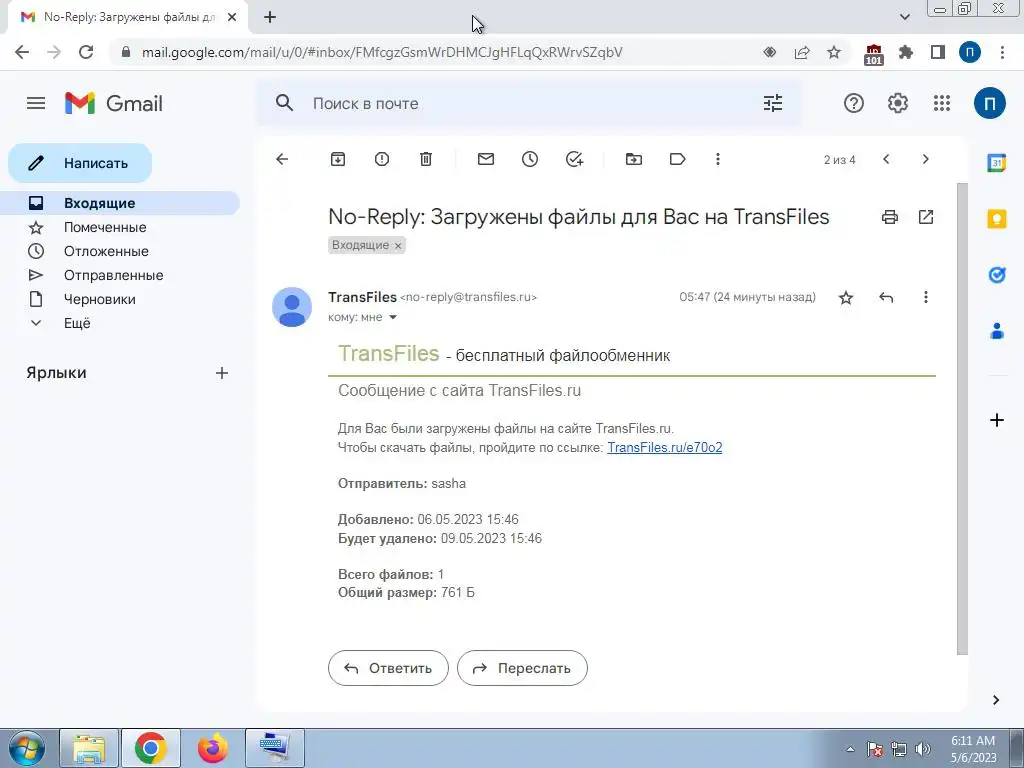
Task: Open Google Tasks side panel
Action: click(997, 275)
